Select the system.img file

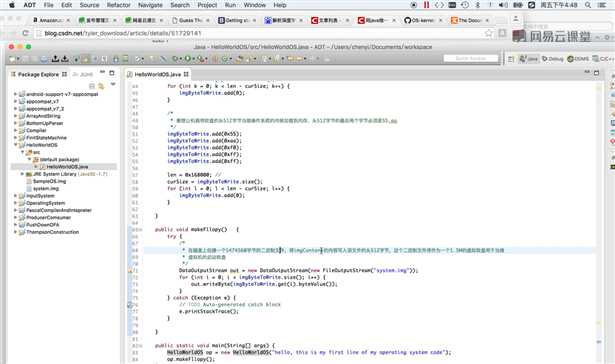[45, 189]
